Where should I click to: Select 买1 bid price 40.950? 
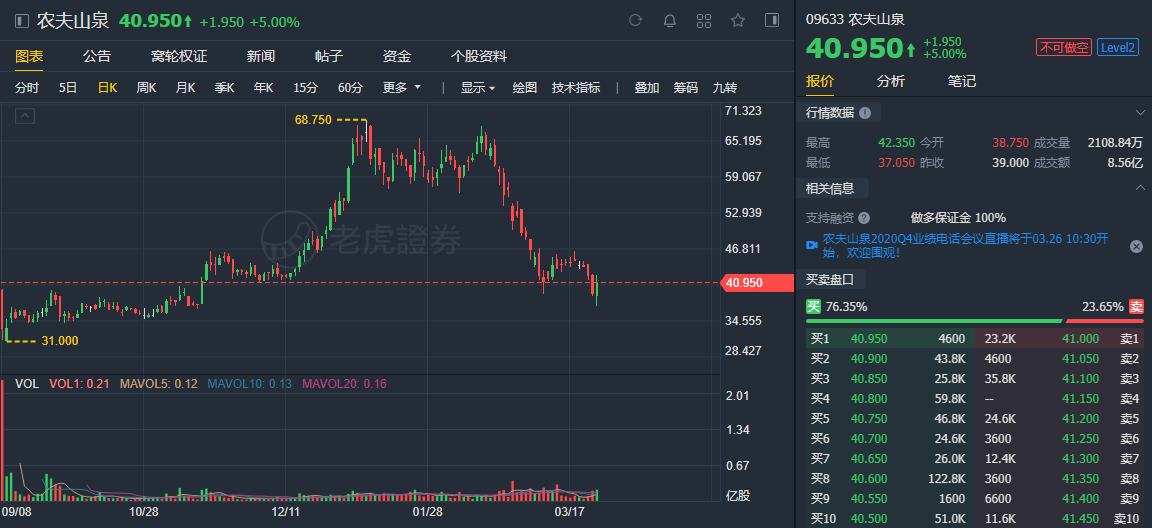(x=868, y=339)
